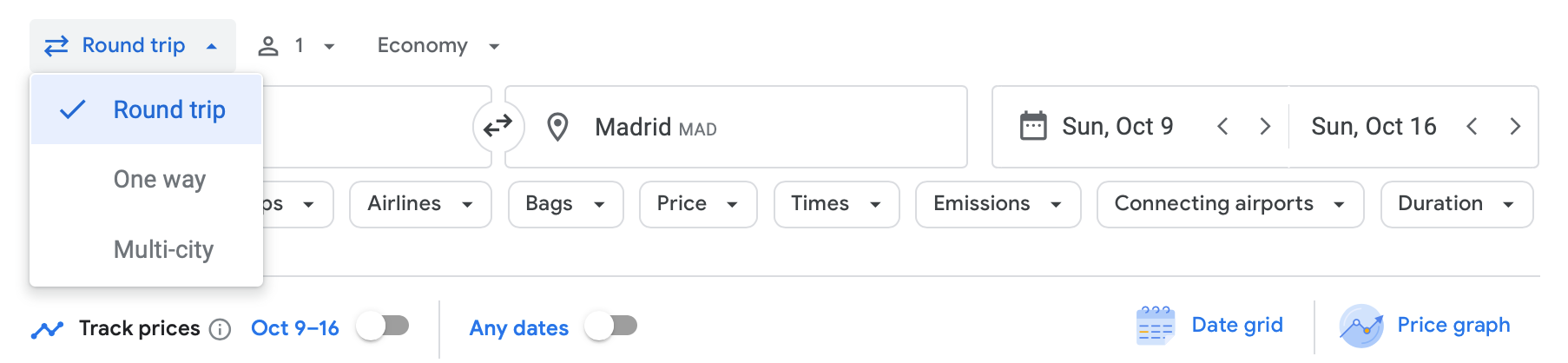Click the Date grid calendar icon
This screenshot has height=363, width=1568.
tap(1155, 326)
